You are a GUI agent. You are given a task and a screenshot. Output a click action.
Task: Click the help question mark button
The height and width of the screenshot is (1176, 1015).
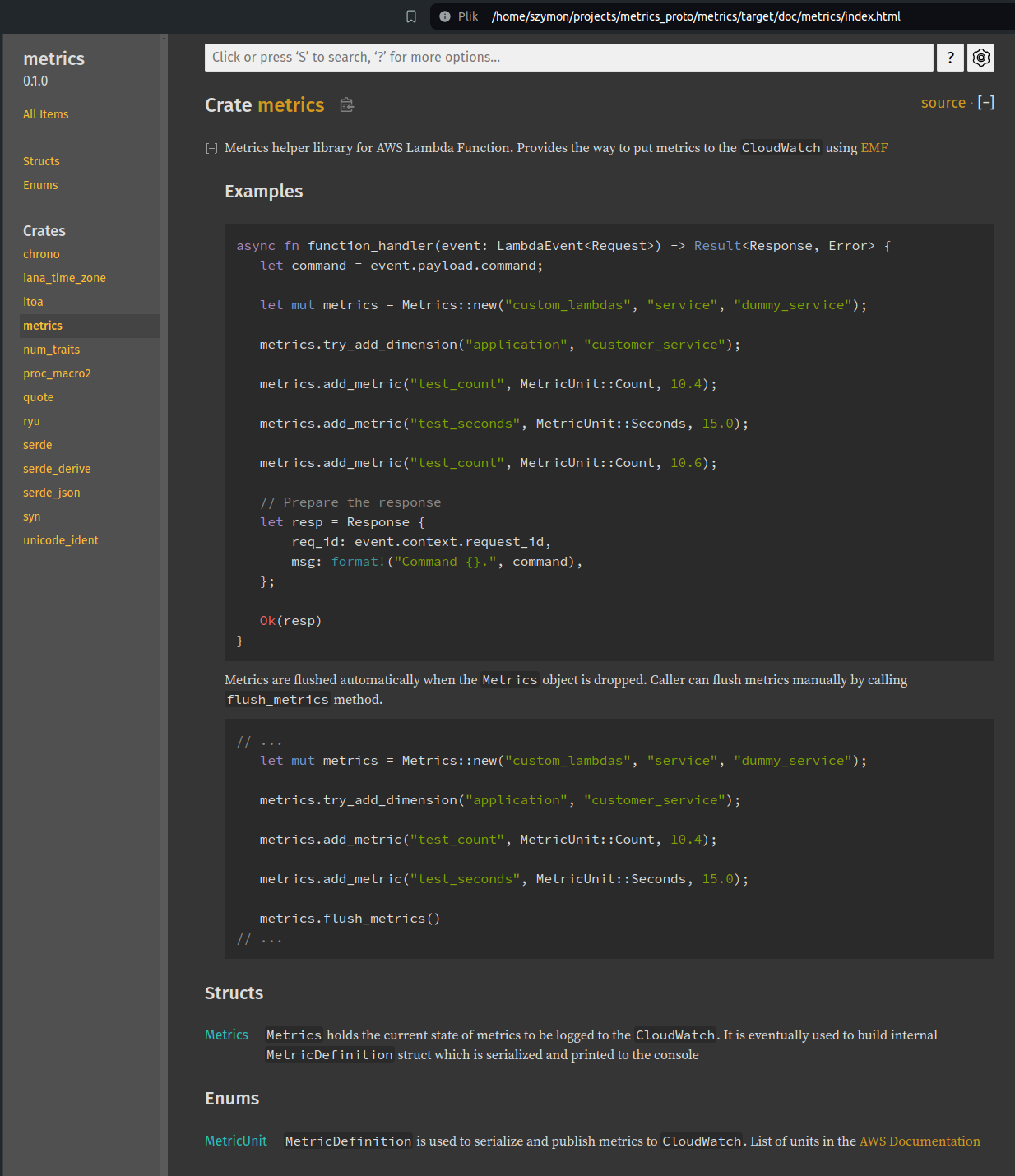pyautogui.click(x=950, y=58)
